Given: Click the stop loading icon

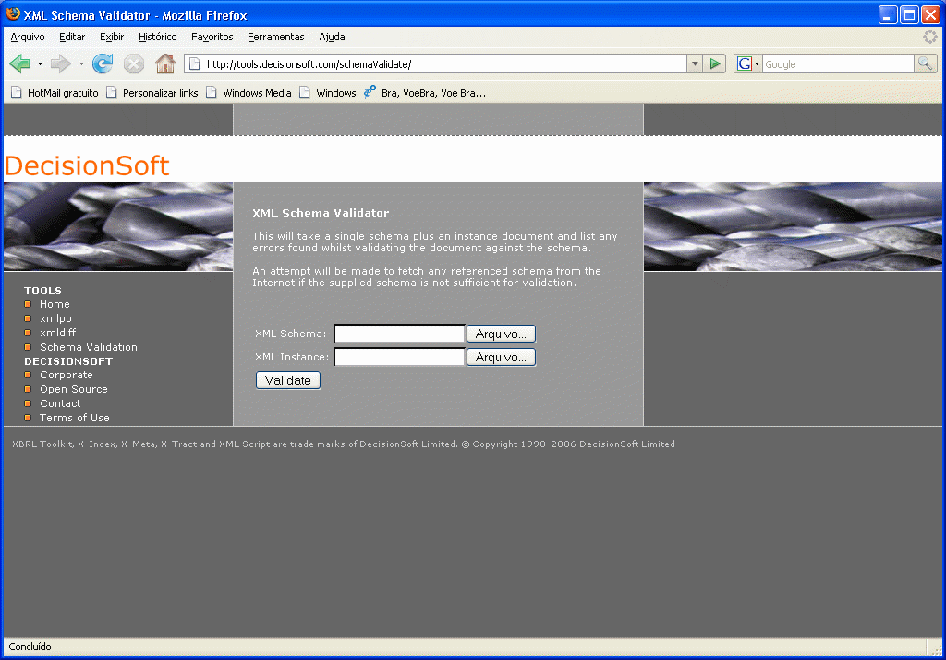Looking at the screenshot, I should [x=134, y=63].
